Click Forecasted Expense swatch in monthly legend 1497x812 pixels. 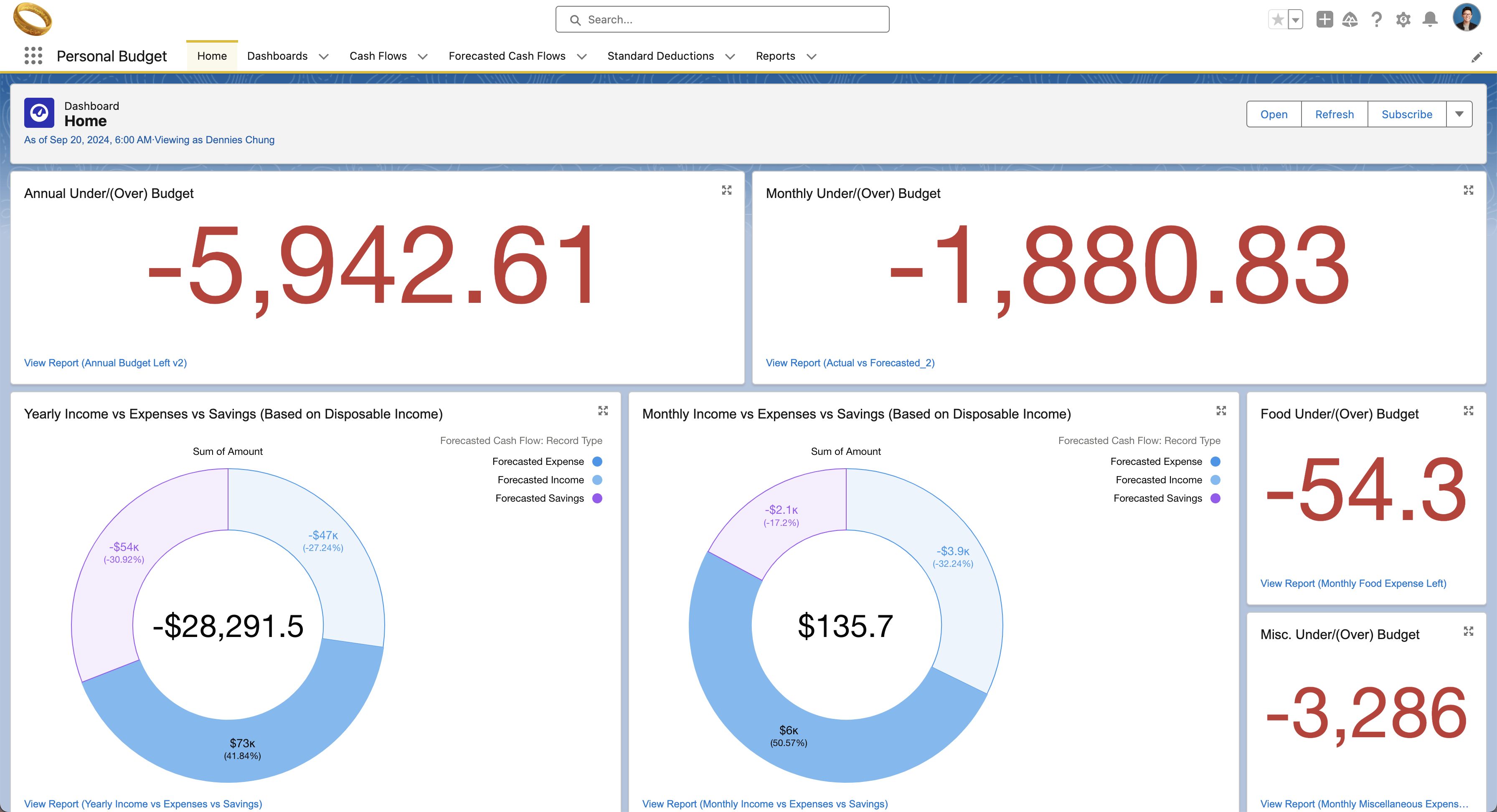tap(1215, 462)
